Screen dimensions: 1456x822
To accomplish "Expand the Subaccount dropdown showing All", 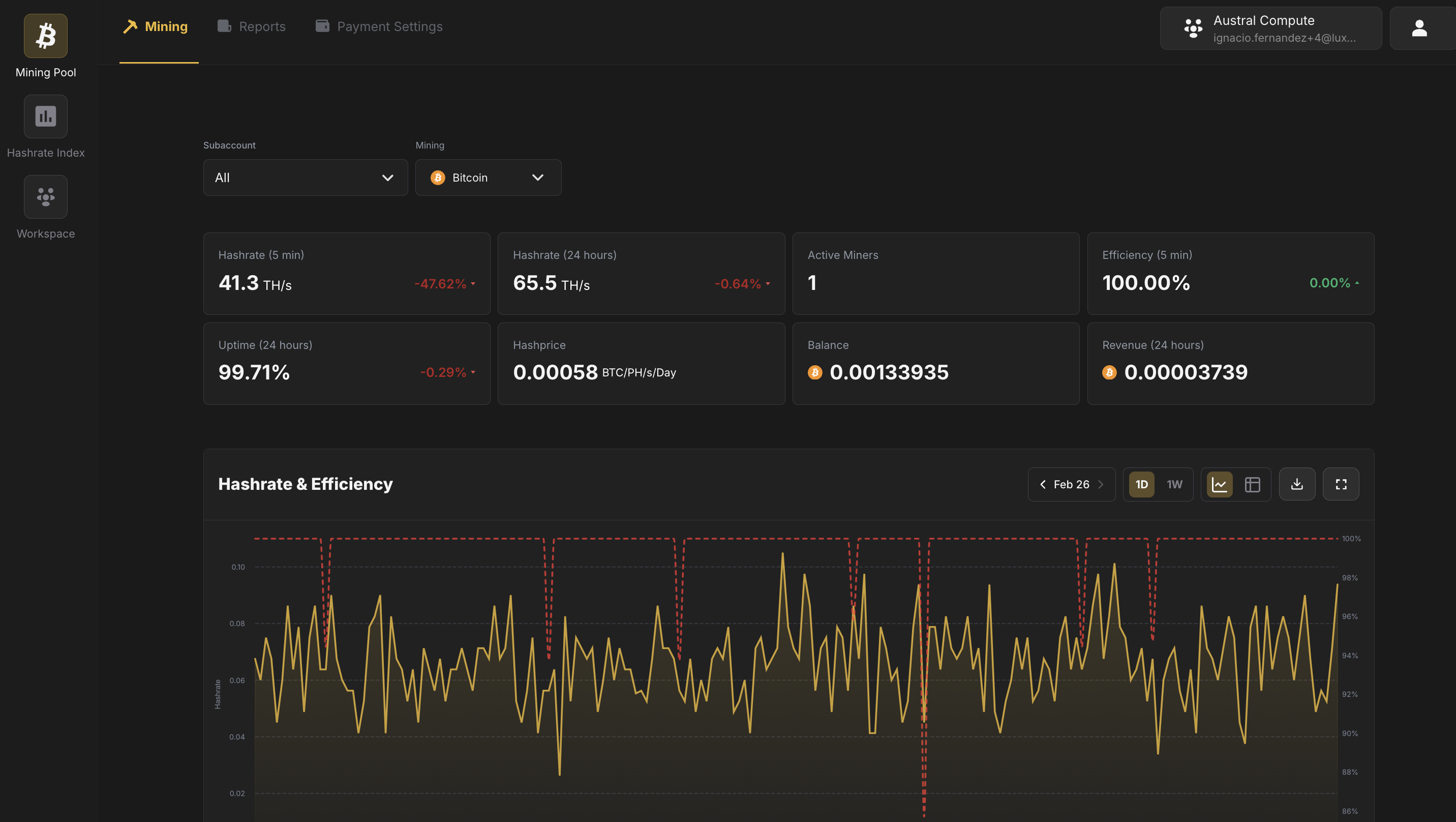I will [x=305, y=178].
